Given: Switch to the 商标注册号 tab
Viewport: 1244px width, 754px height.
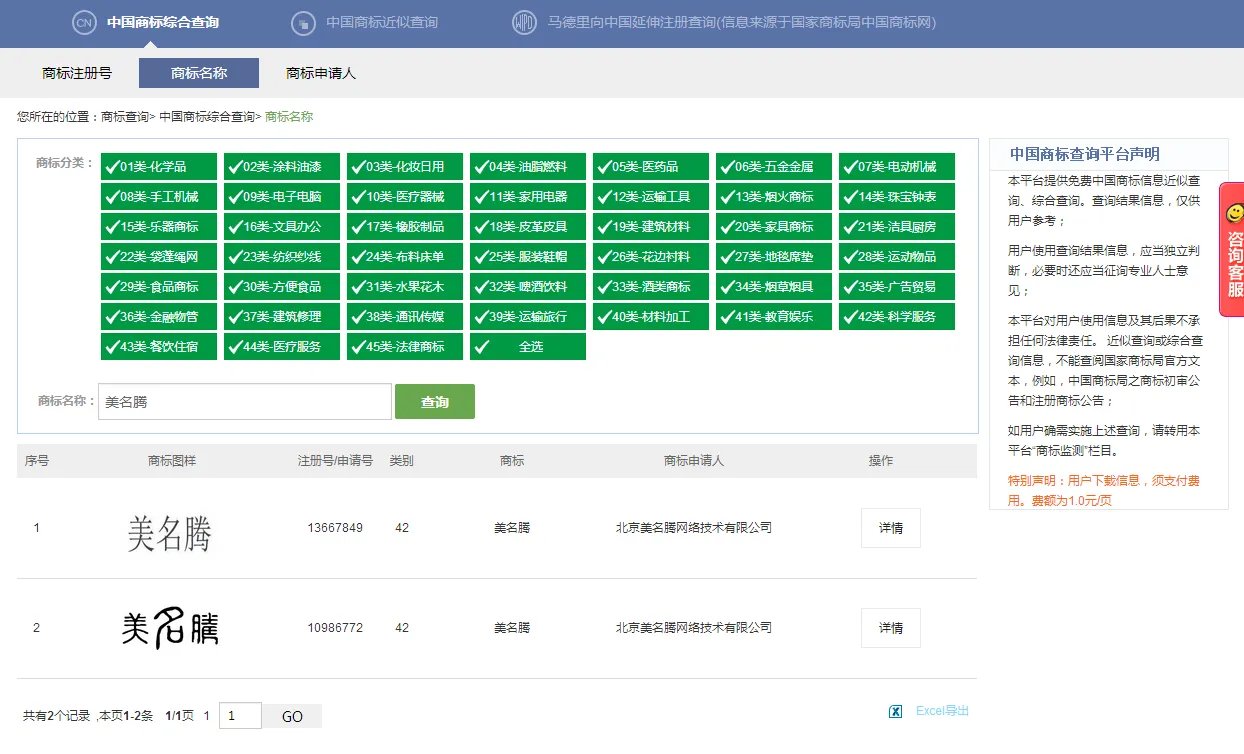Looking at the screenshot, I should point(77,72).
